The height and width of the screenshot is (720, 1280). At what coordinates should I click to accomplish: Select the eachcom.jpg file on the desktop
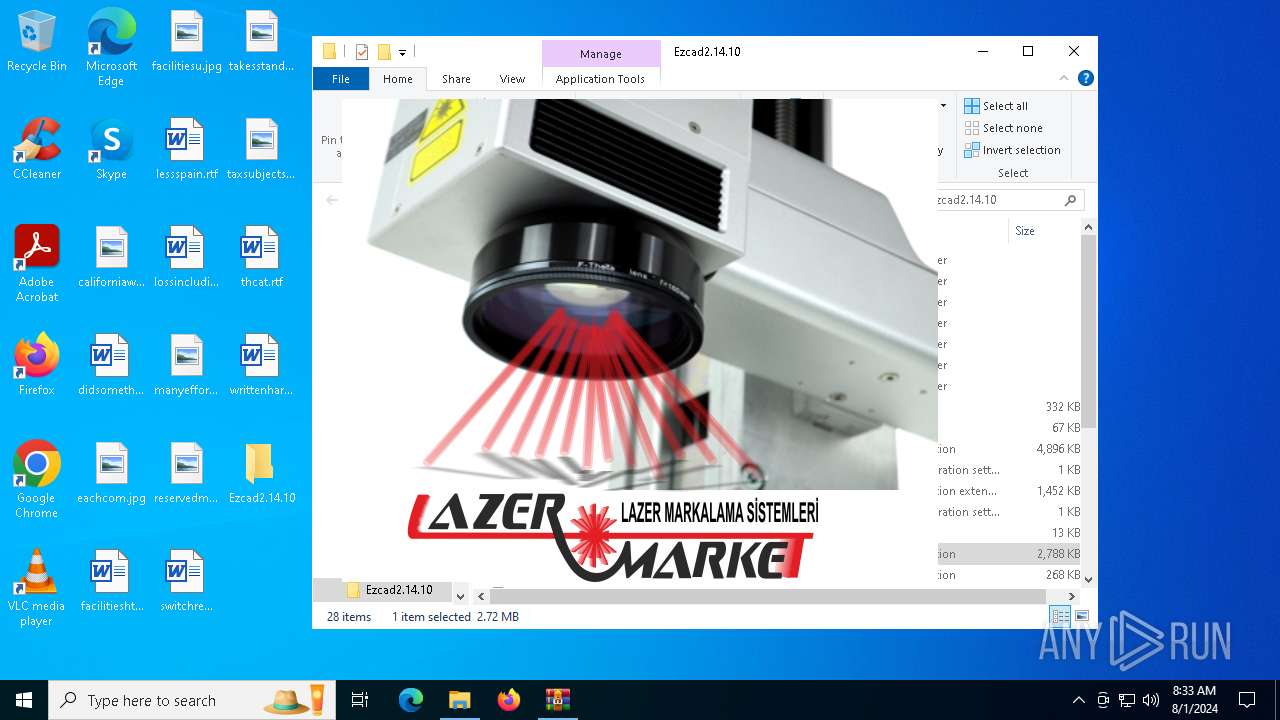pyautogui.click(x=111, y=473)
